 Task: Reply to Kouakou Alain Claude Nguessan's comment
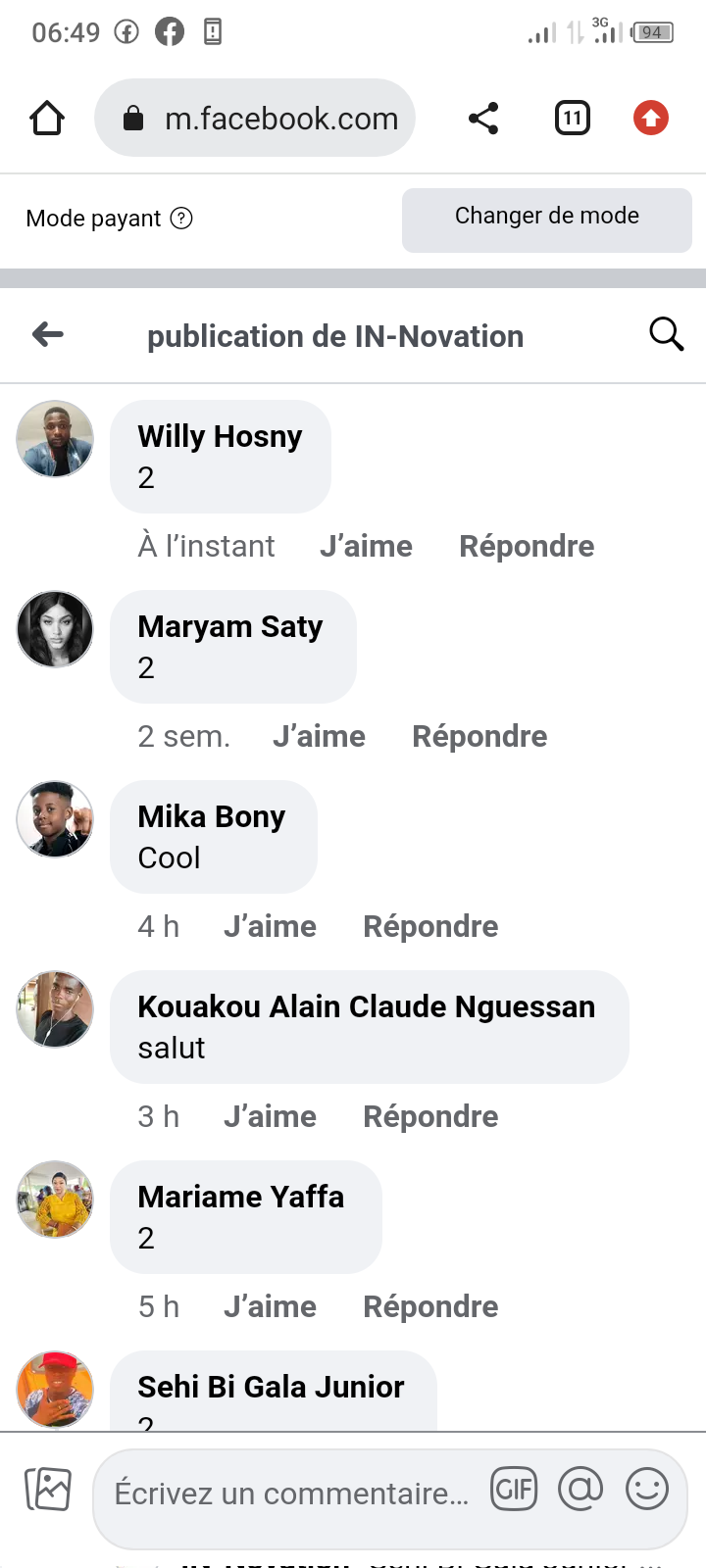point(430,1116)
